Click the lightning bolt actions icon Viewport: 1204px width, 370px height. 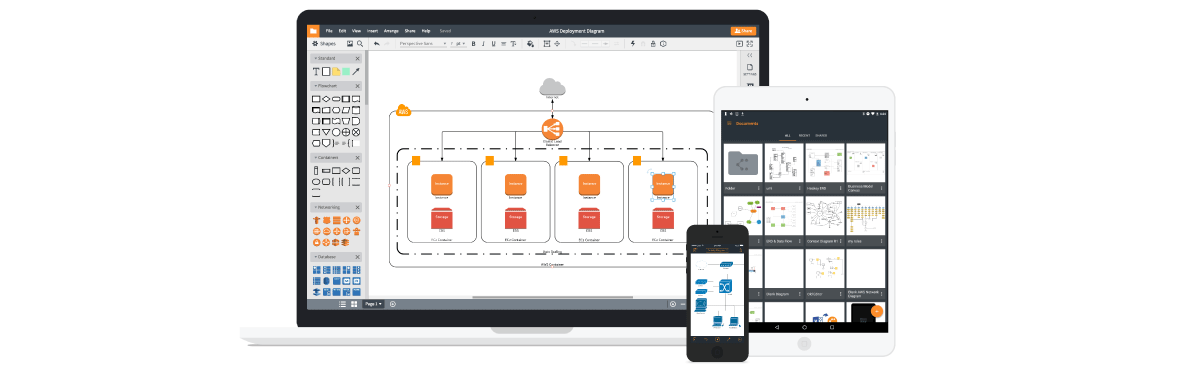tap(633, 44)
